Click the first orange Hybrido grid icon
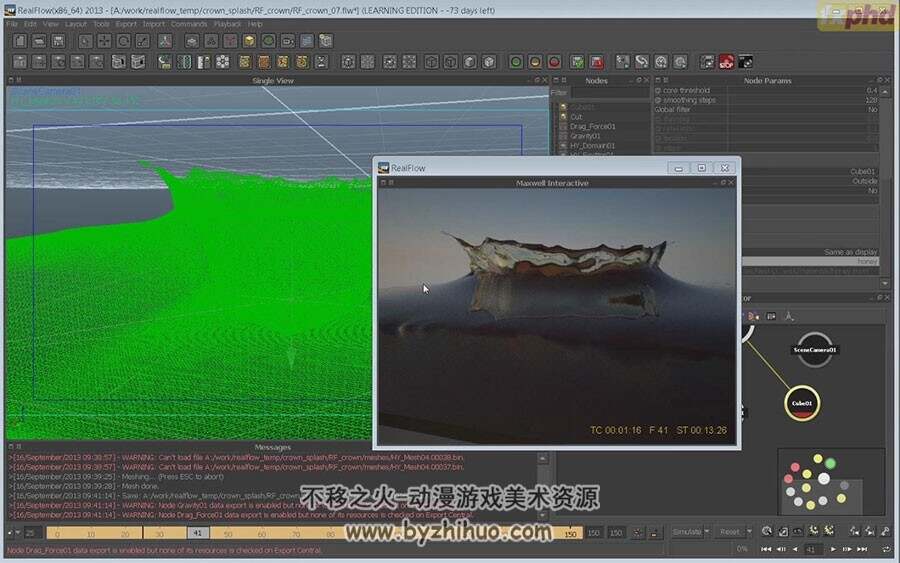The image size is (900, 563). click(x=245, y=62)
